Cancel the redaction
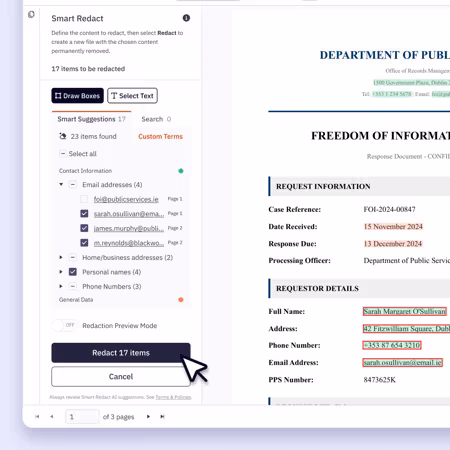450x450 pixels. pyautogui.click(x=121, y=377)
